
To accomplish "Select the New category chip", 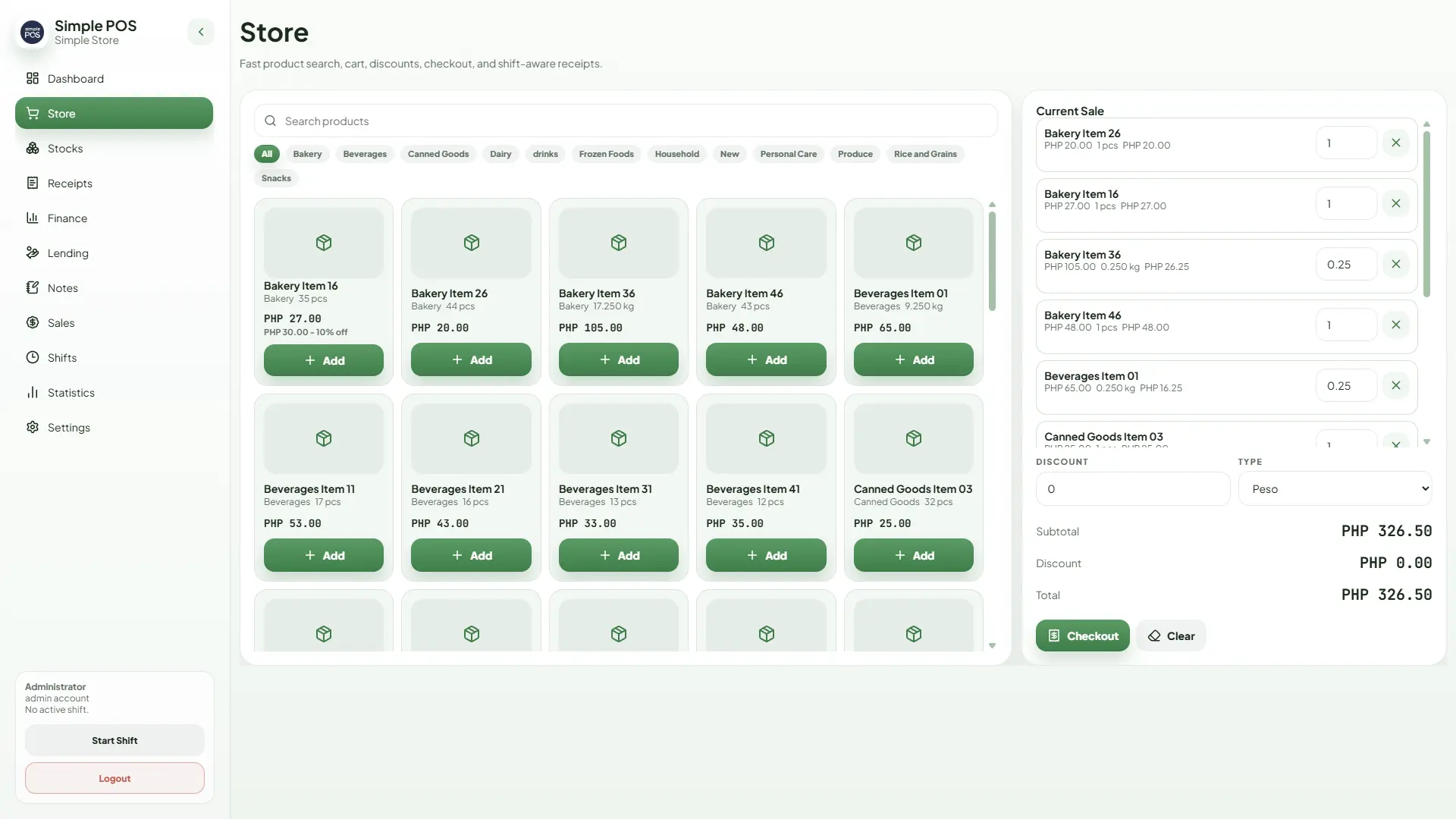I will [x=730, y=154].
